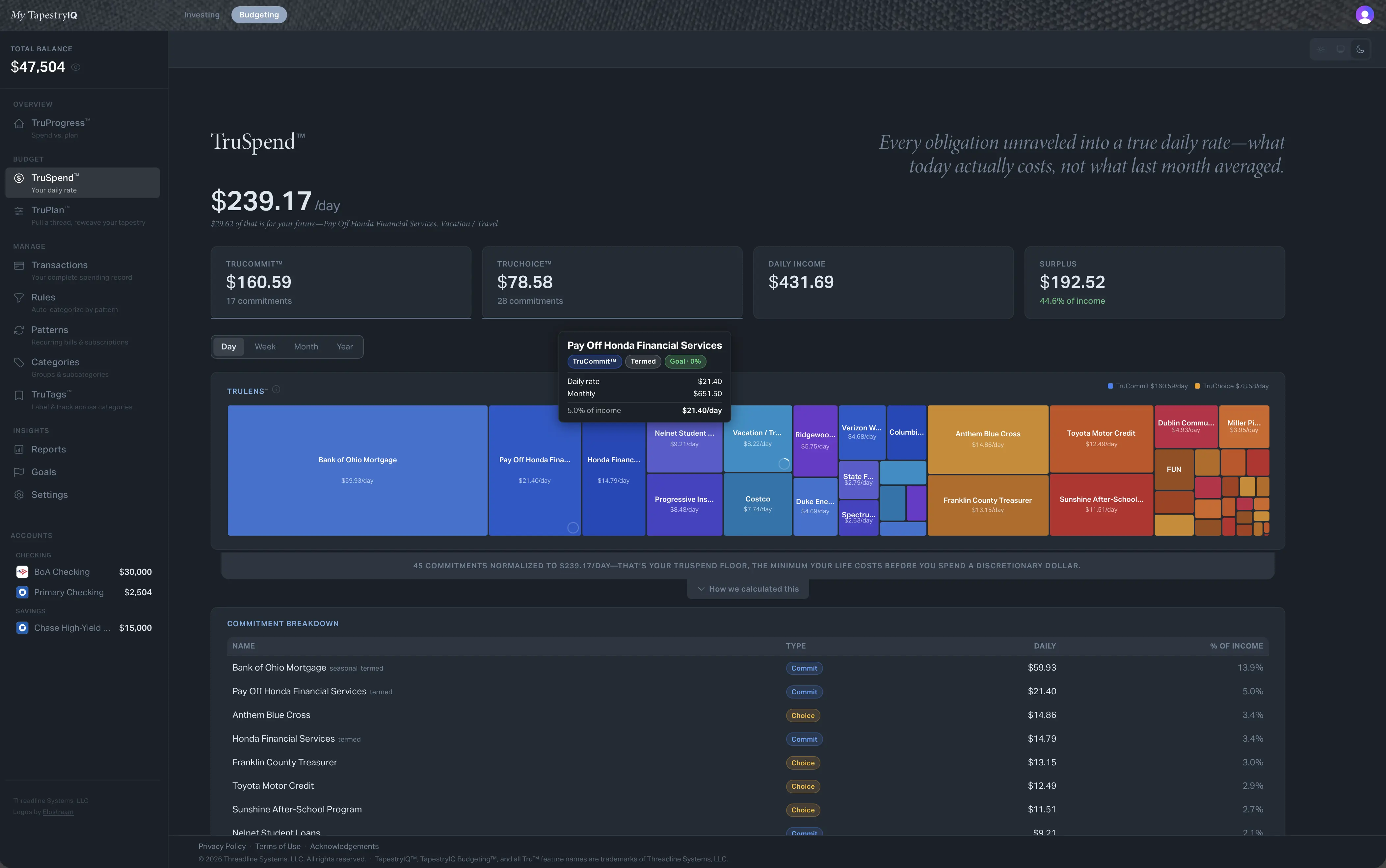
Task: Click the TruLens info icon
Action: pyautogui.click(x=276, y=390)
